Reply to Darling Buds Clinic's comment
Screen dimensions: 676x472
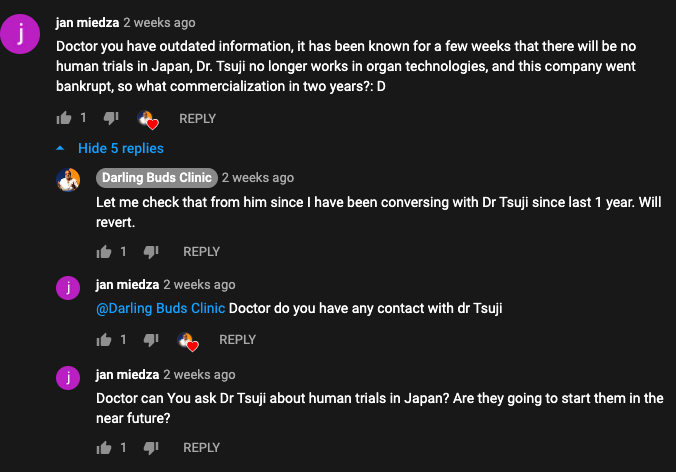coord(201,252)
